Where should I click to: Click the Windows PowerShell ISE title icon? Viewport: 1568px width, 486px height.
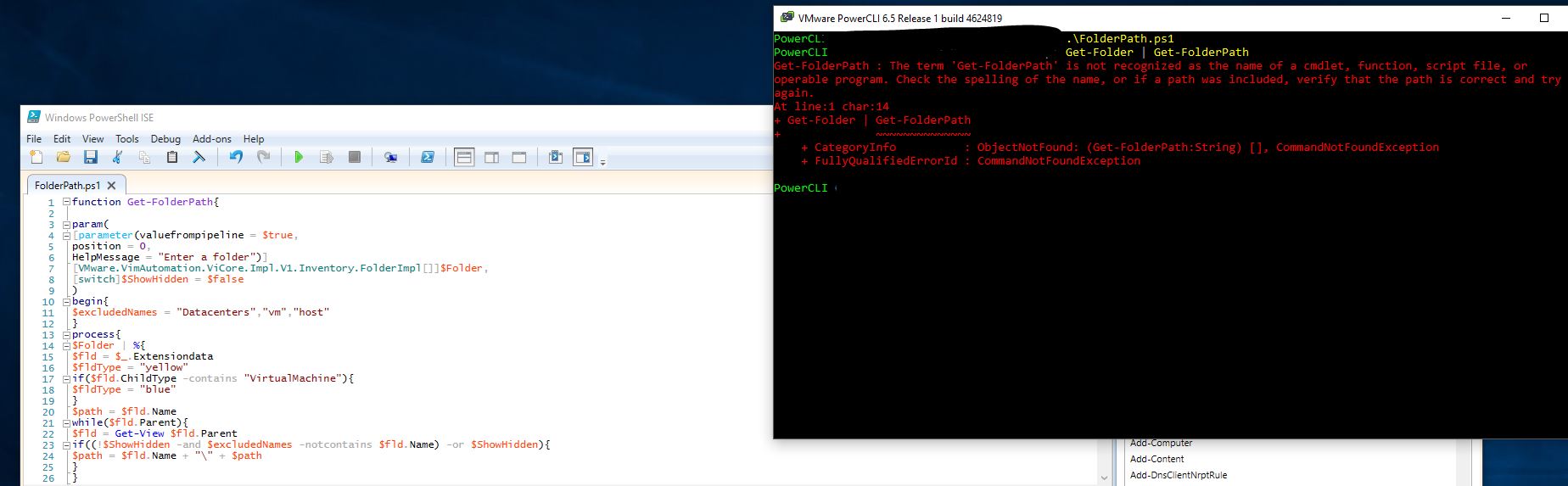pos(34,117)
